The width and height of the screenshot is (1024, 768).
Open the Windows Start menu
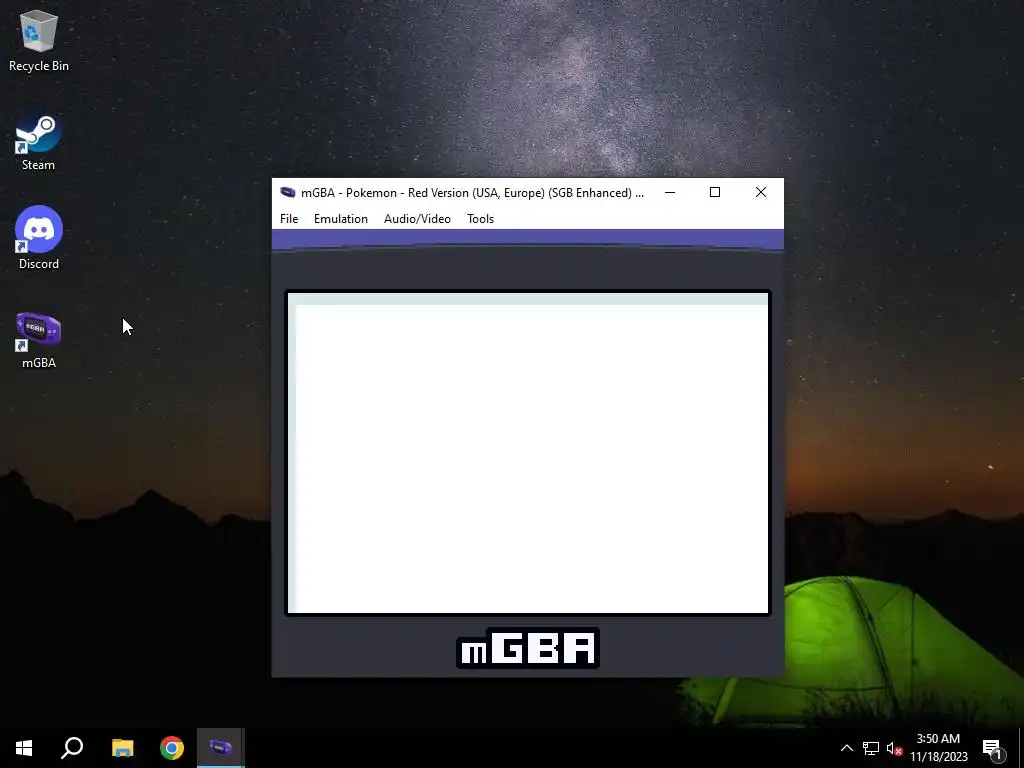24,748
